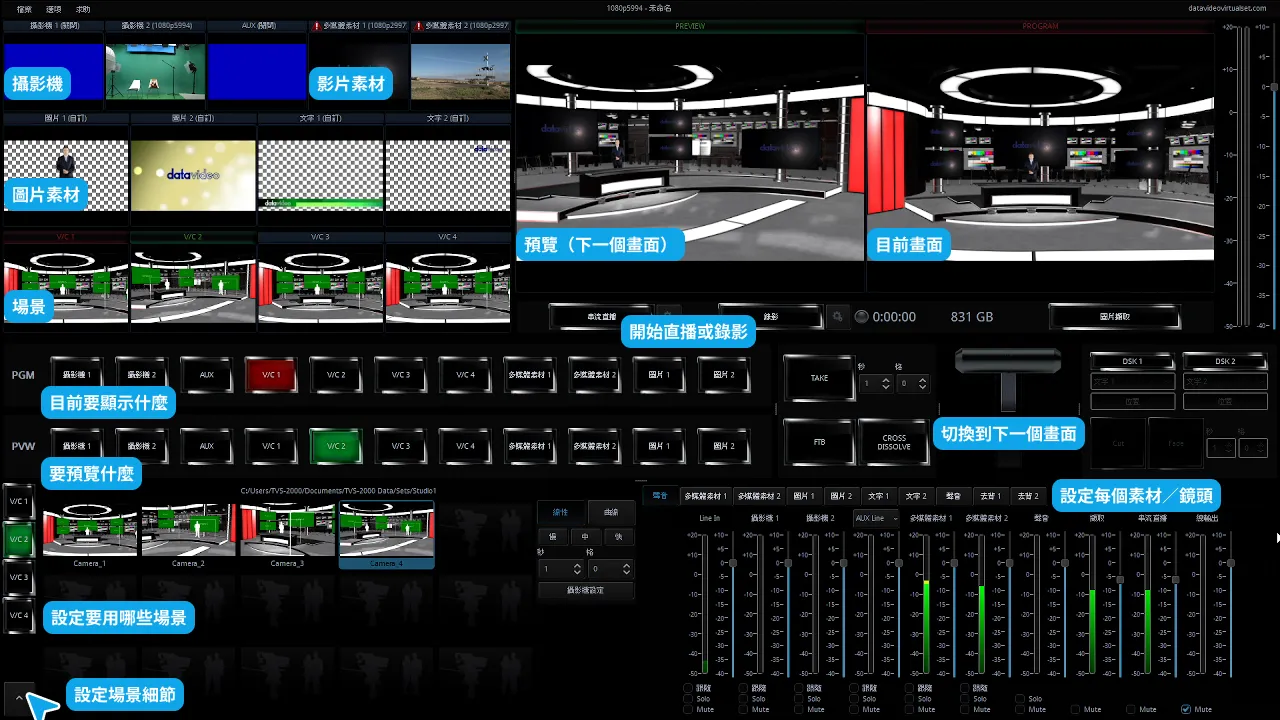Viewport: 1280px width, 720px height.
Task: Select the Camera_2 scene thumbnail
Action: click(x=188, y=529)
